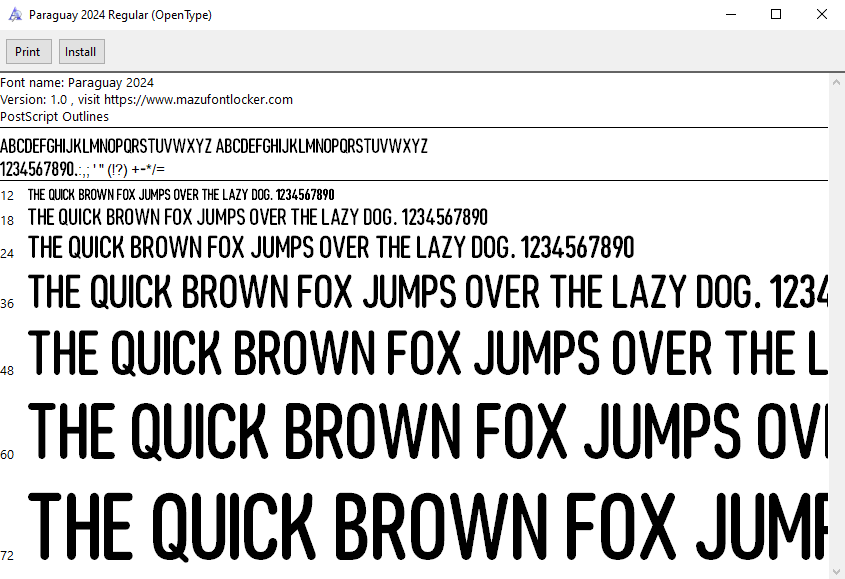845x579 pixels.
Task: Click the Install button
Action: point(81,51)
